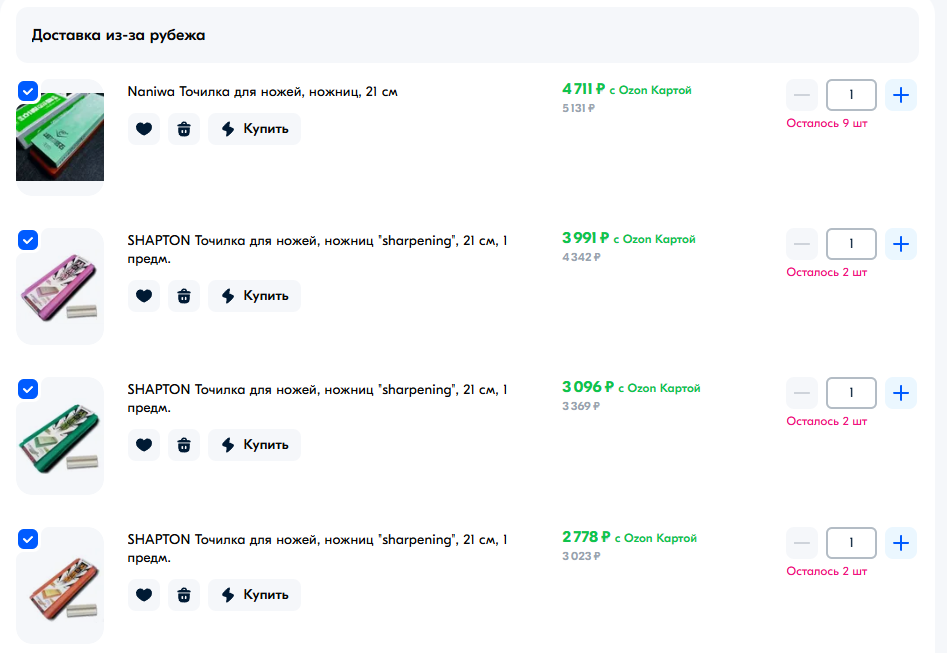Decrease quantity of 3 096 ₽ SHAPTON

tap(802, 393)
